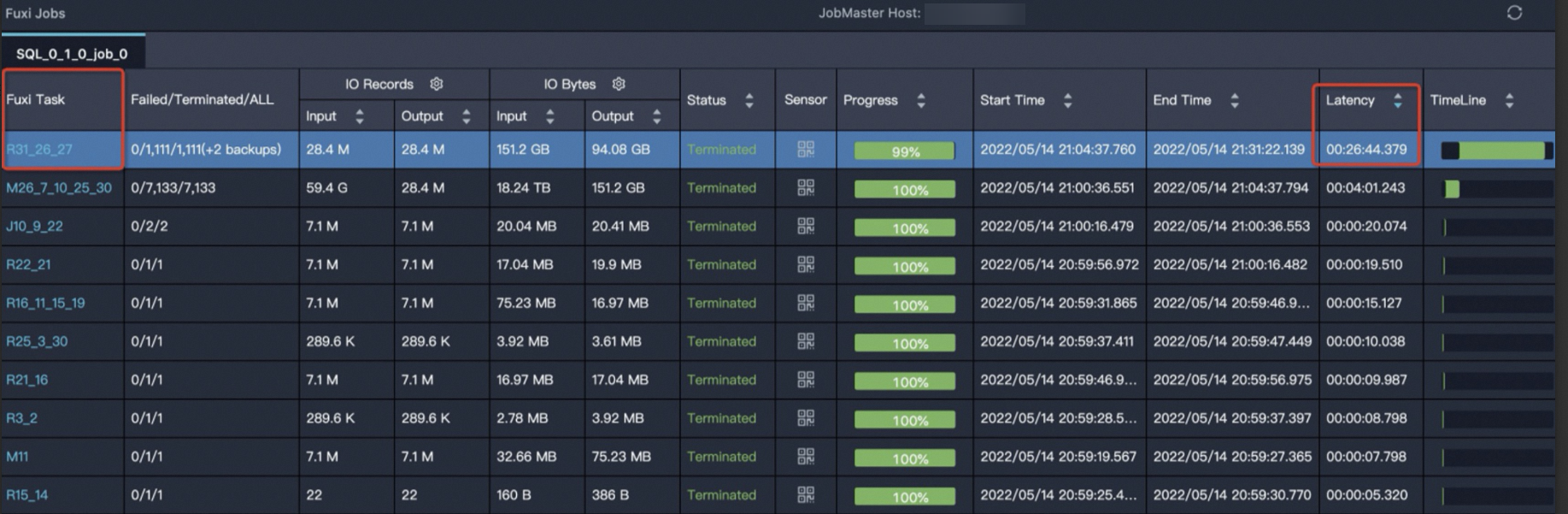Image resolution: width=1568 pixels, height=514 pixels.
Task: Select the SQL_0_1_0_job_0 tab
Action: click(x=73, y=53)
